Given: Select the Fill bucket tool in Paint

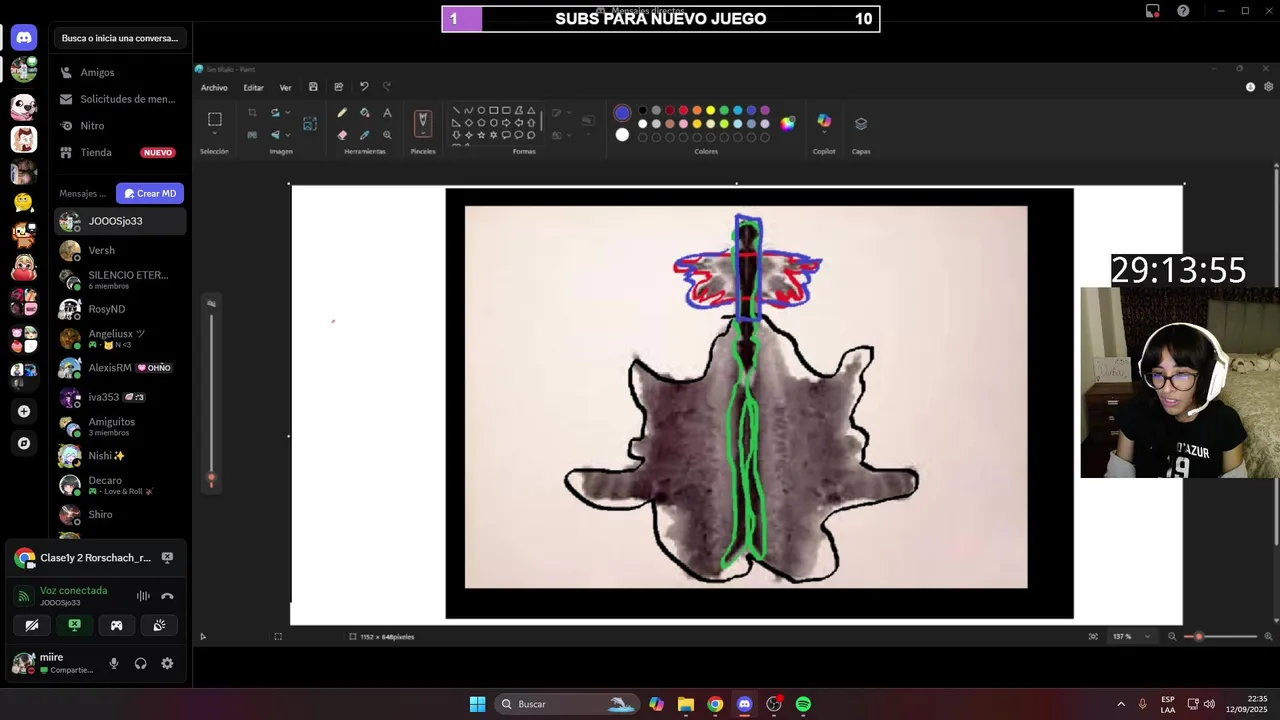Looking at the screenshot, I should [x=364, y=113].
